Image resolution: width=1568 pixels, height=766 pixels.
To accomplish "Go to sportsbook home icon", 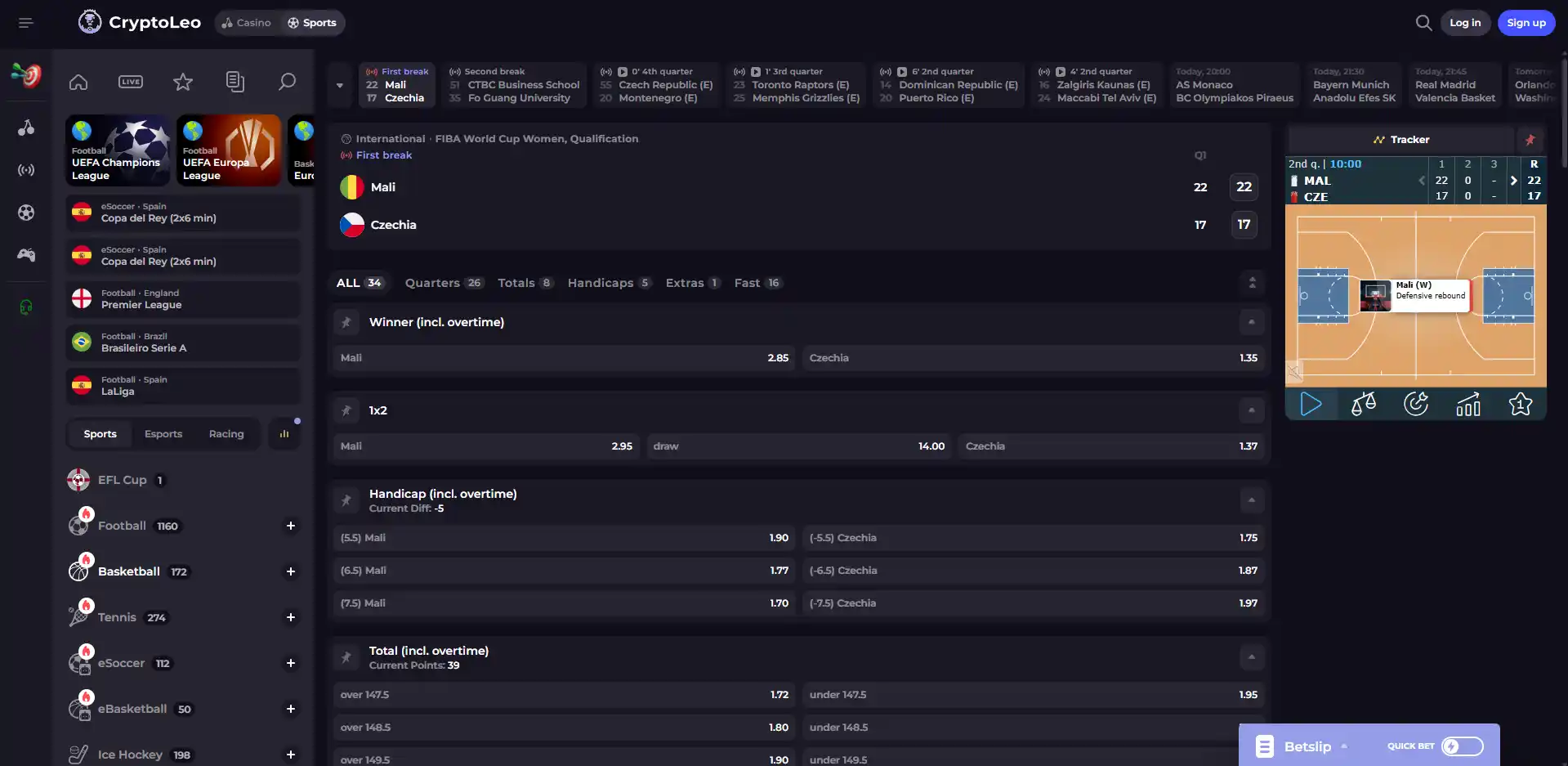I will (78, 82).
